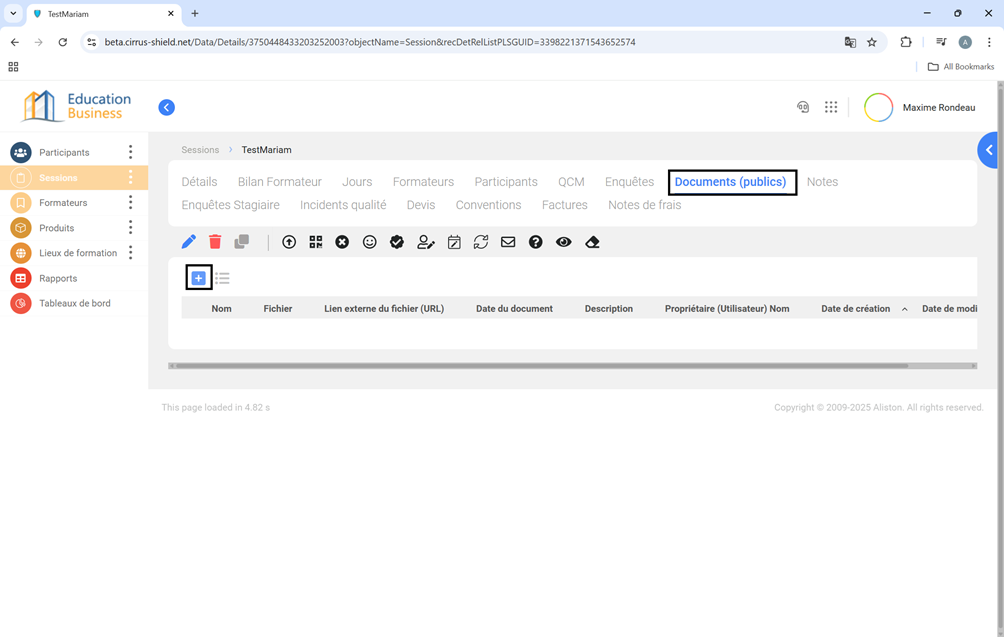
Task: Open Tableaux de bord in sidebar
Action: click(74, 303)
